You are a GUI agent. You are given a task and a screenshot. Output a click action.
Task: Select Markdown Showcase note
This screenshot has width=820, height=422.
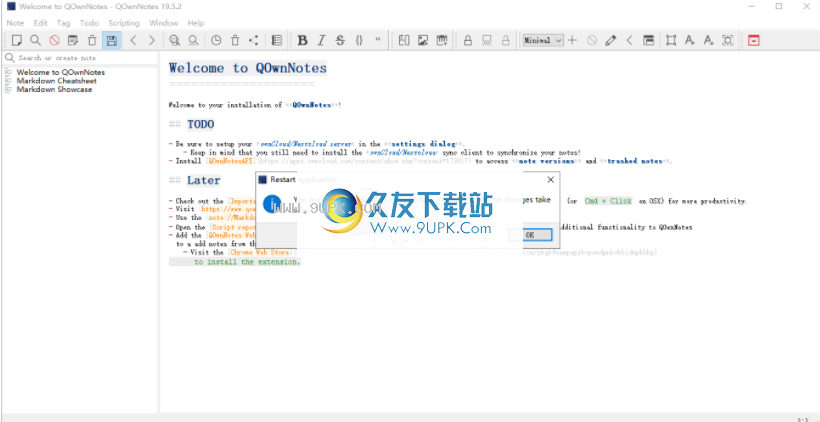(x=54, y=89)
